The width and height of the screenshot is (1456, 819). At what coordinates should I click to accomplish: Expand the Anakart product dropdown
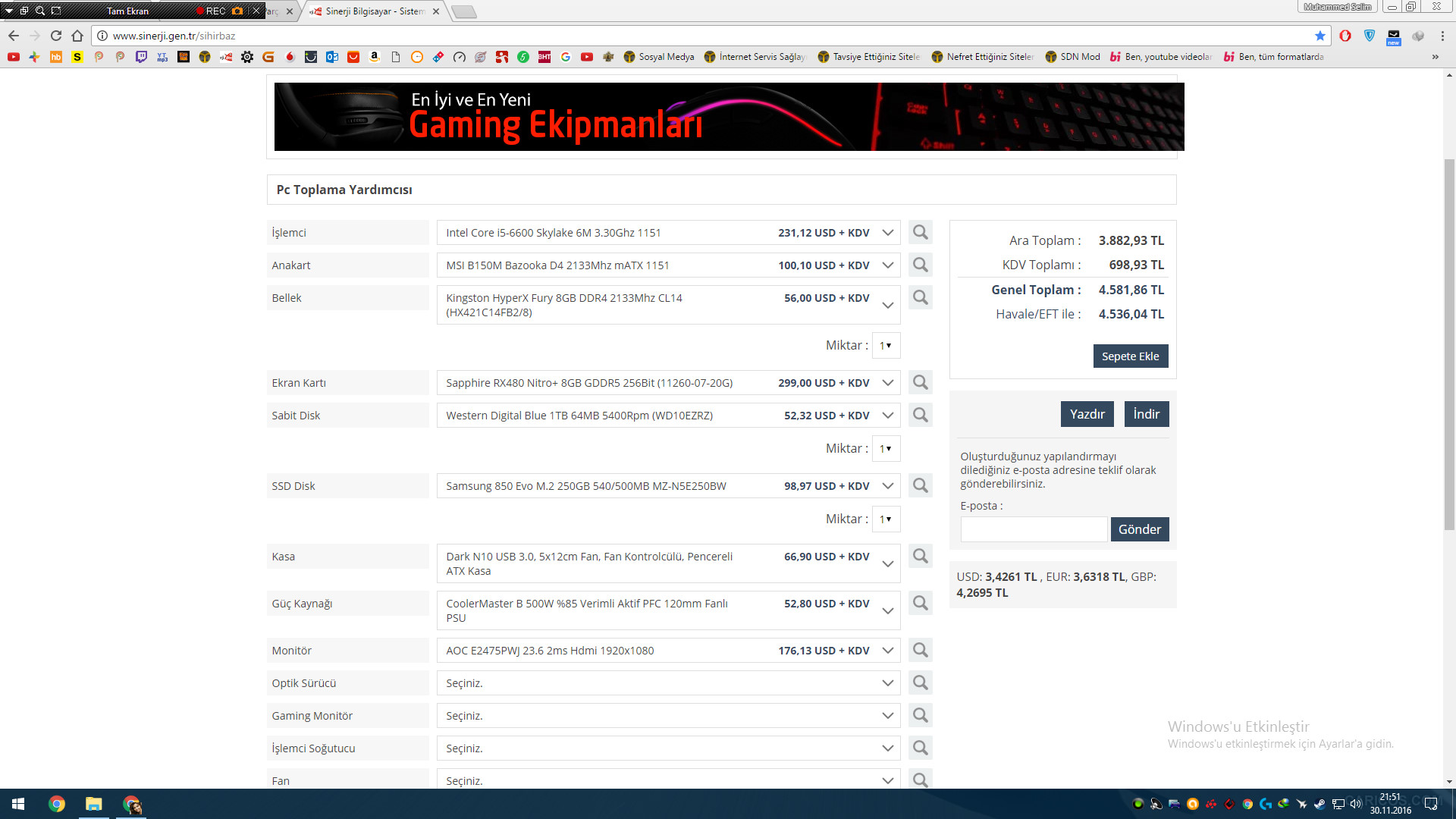click(x=887, y=265)
